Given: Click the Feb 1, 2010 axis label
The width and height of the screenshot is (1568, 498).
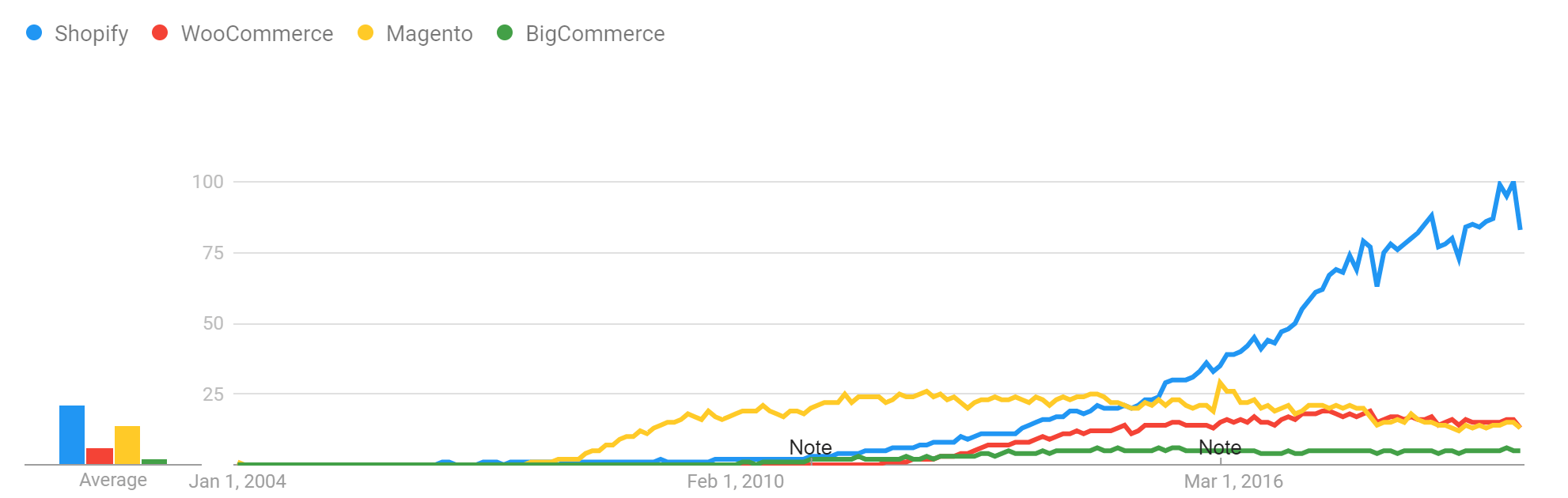Looking at the screenshot, I should (736, 481).
